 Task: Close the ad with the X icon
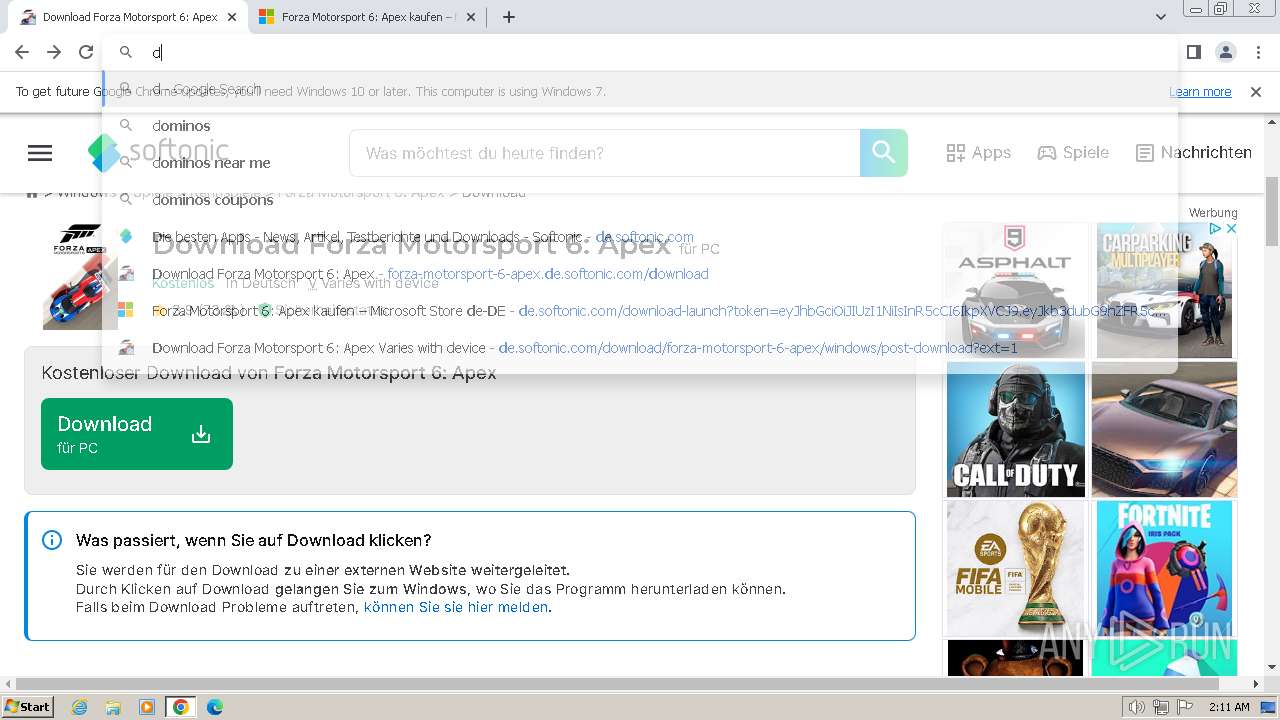[1231, 229]
